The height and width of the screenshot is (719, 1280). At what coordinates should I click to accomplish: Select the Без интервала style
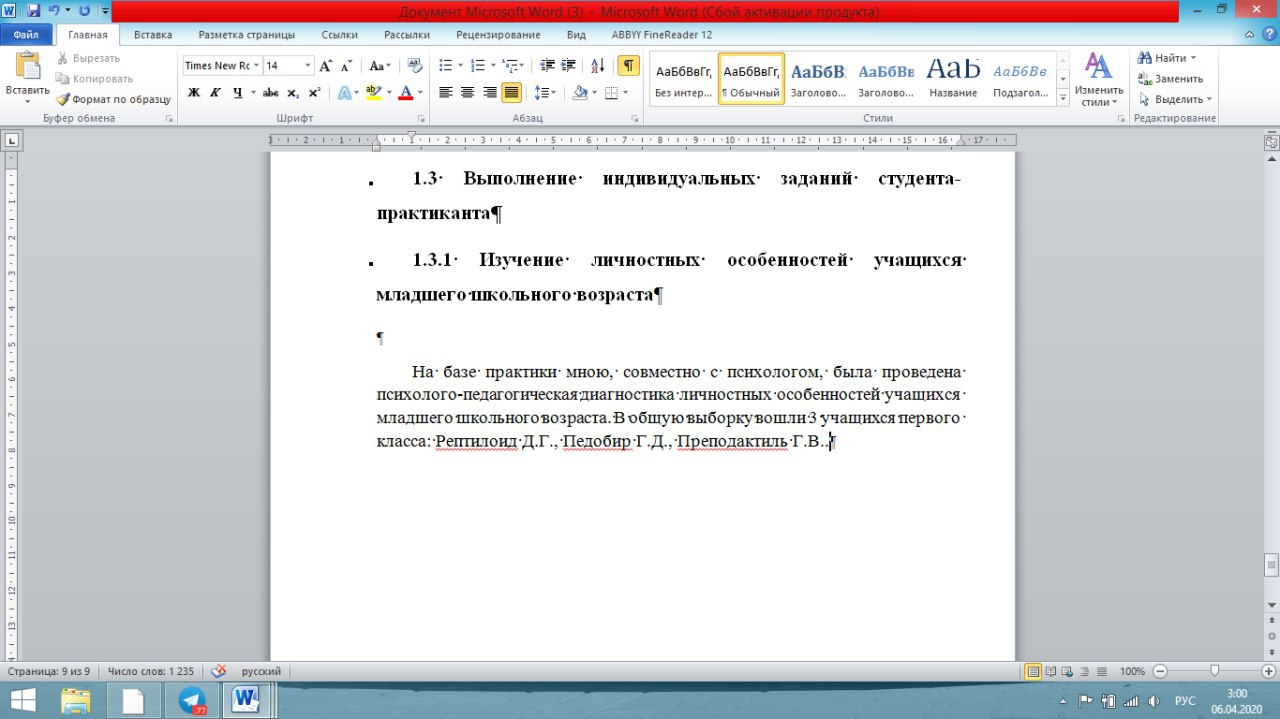click(x=684, y=77)
